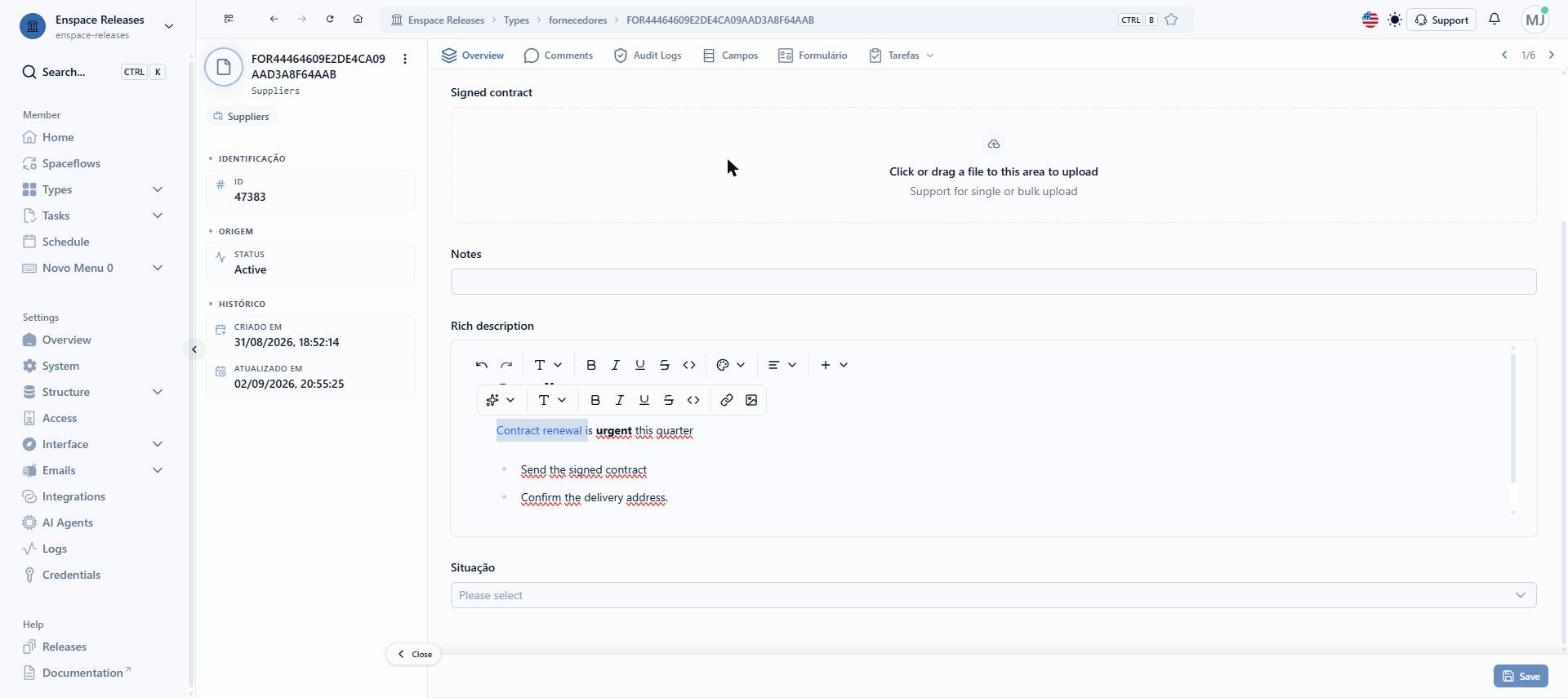
Task: Toggle italic in the main editor toolbar
Action: click(615, 365)
